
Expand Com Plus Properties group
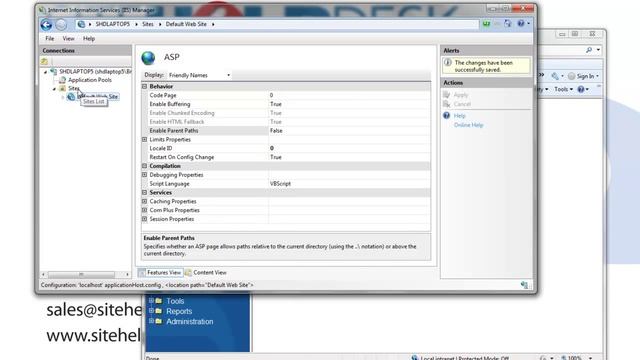[x=144, y=210]
